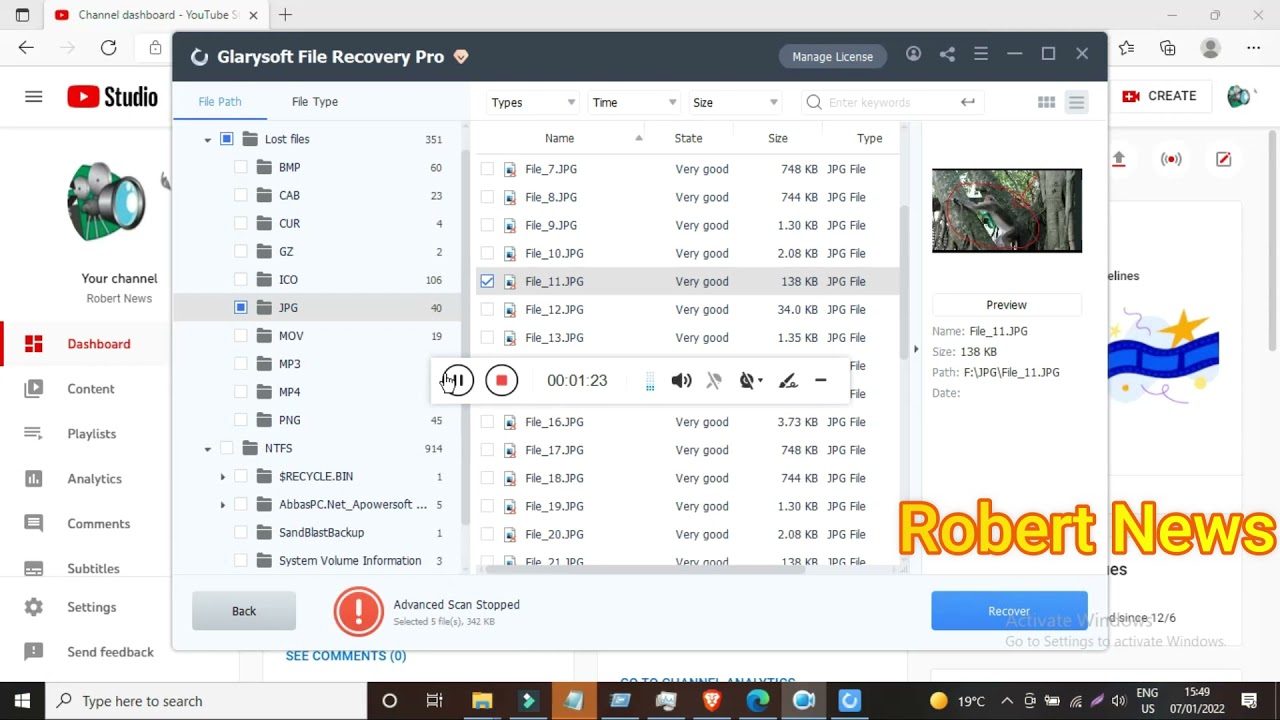Open Windows Task View

click(x=435, y=701)
